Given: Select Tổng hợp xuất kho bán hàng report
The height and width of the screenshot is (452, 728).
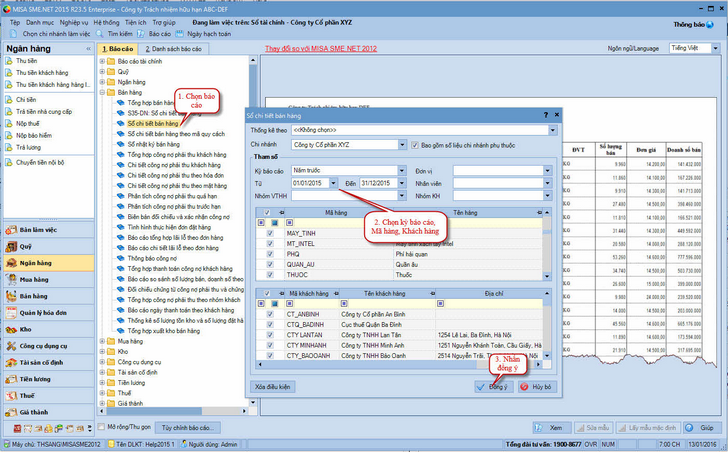Looking at the screenshot, I should [x=163, y=331].
